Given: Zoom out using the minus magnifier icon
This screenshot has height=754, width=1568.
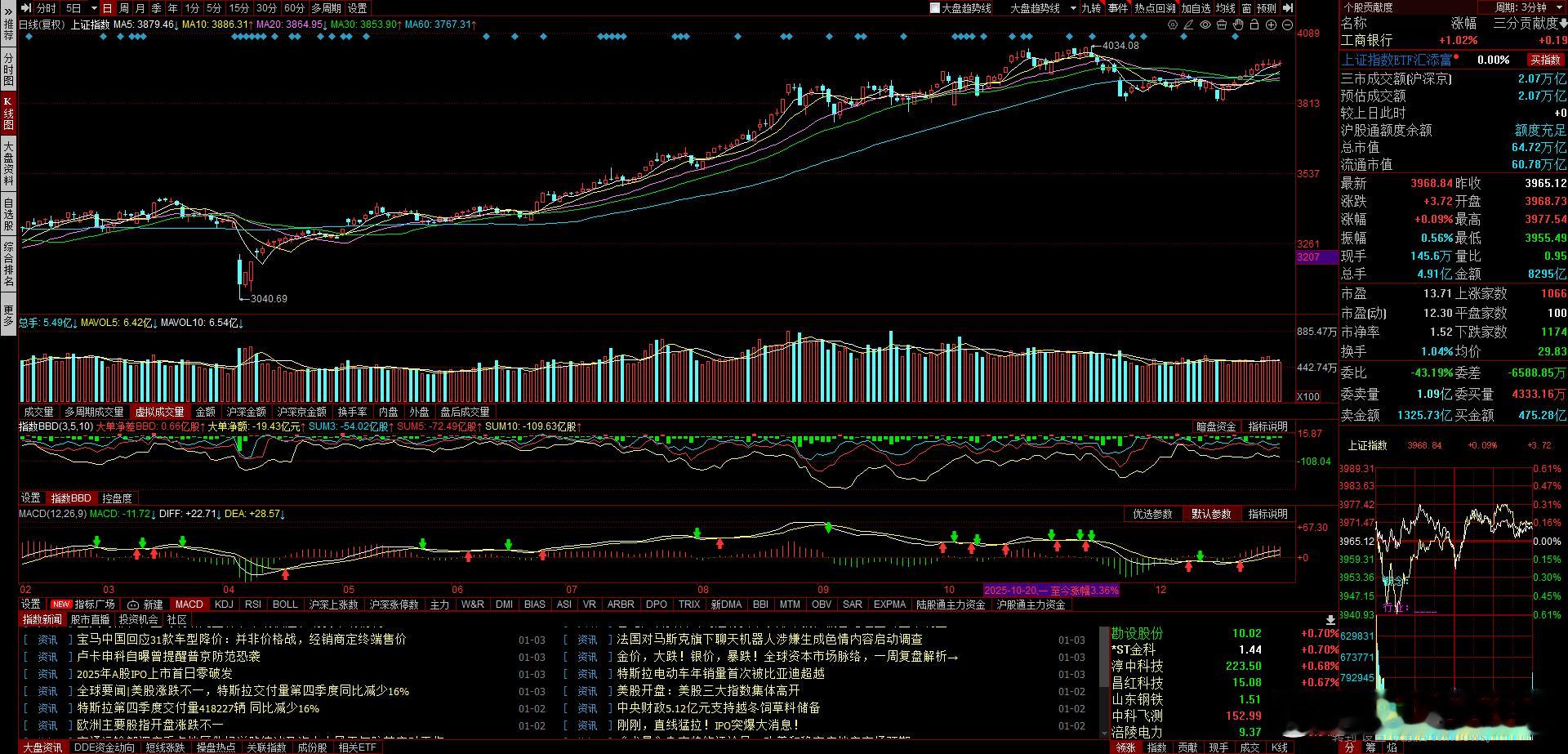Looking at the screenshot, I should (x=1285, y=25).
